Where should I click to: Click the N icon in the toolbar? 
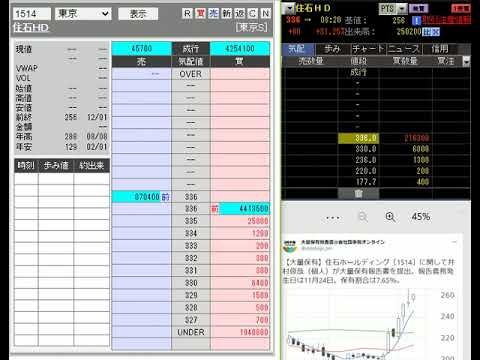(x=265, y=13)
